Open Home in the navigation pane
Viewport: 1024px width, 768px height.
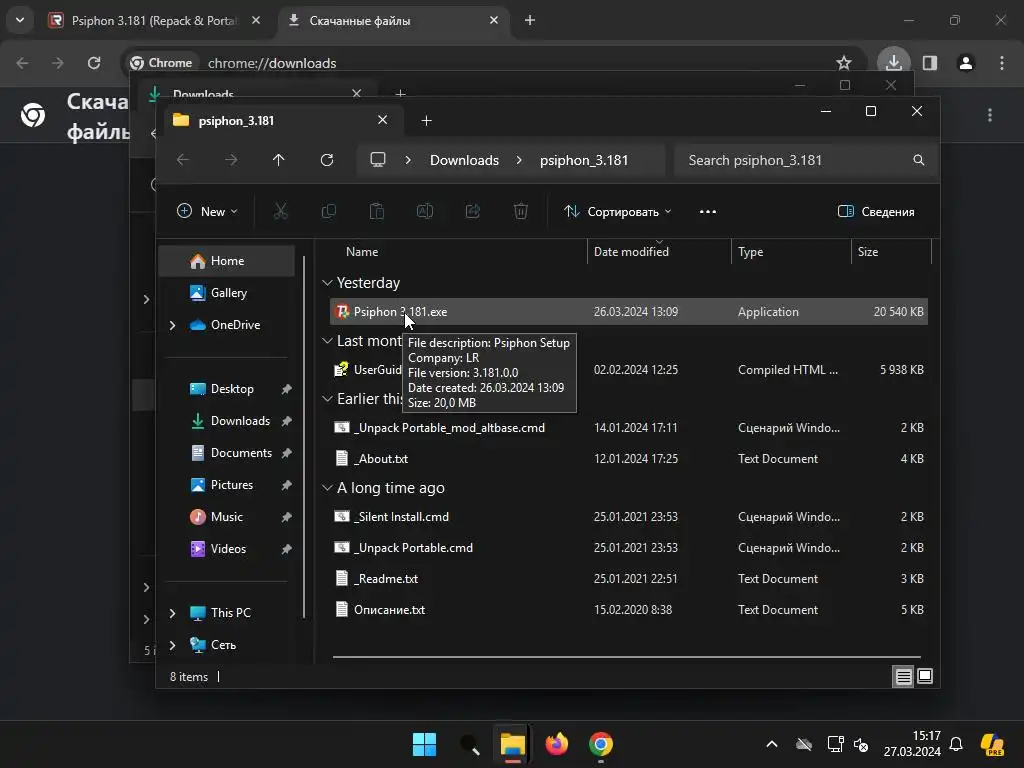[x=227, y=261]
